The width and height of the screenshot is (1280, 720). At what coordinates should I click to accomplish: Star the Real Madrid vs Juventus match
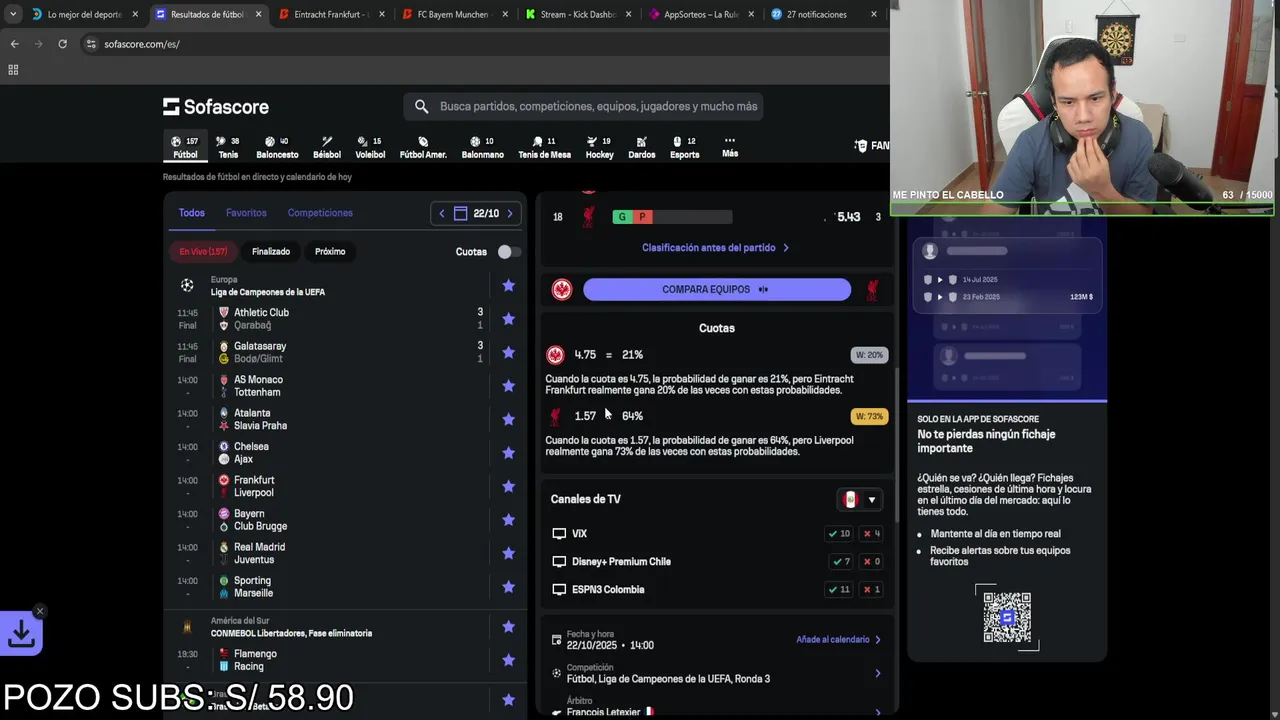pyautogui.click(x=508, y=553)
